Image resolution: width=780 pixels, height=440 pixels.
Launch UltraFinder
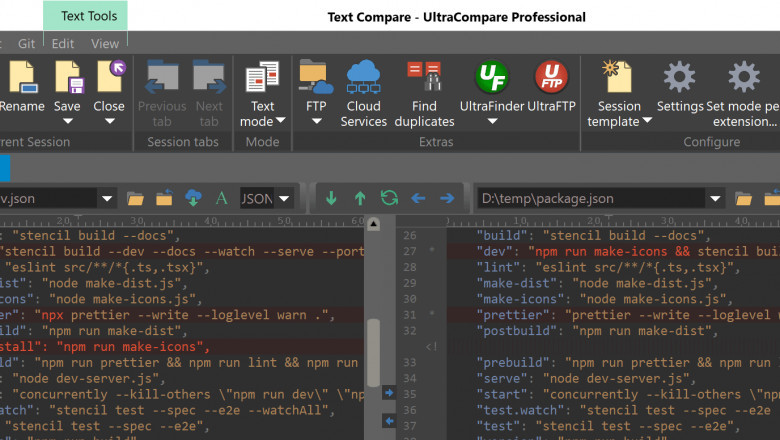(x=492, y=77)
